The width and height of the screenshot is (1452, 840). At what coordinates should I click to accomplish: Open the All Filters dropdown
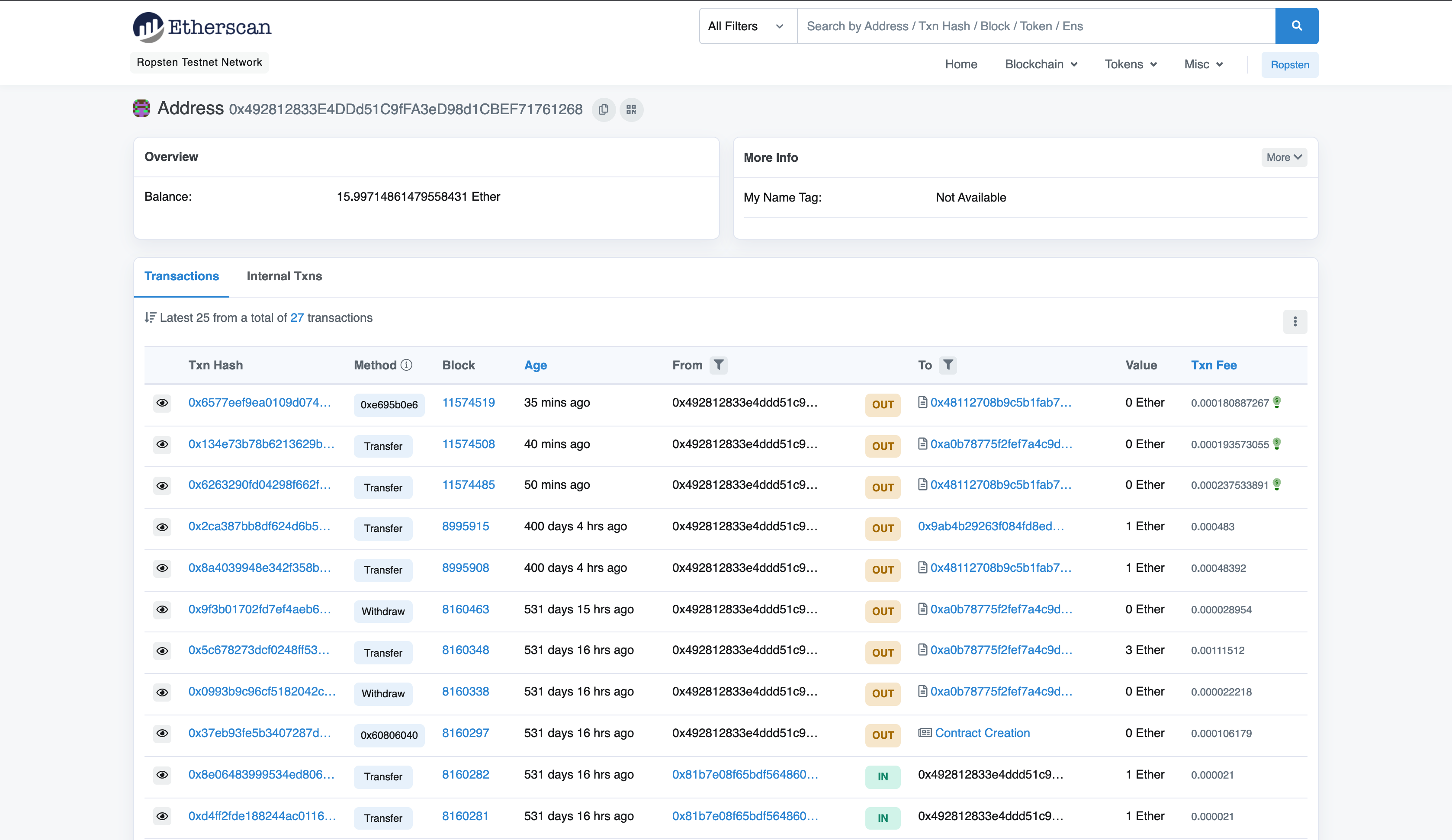(747, 26)
